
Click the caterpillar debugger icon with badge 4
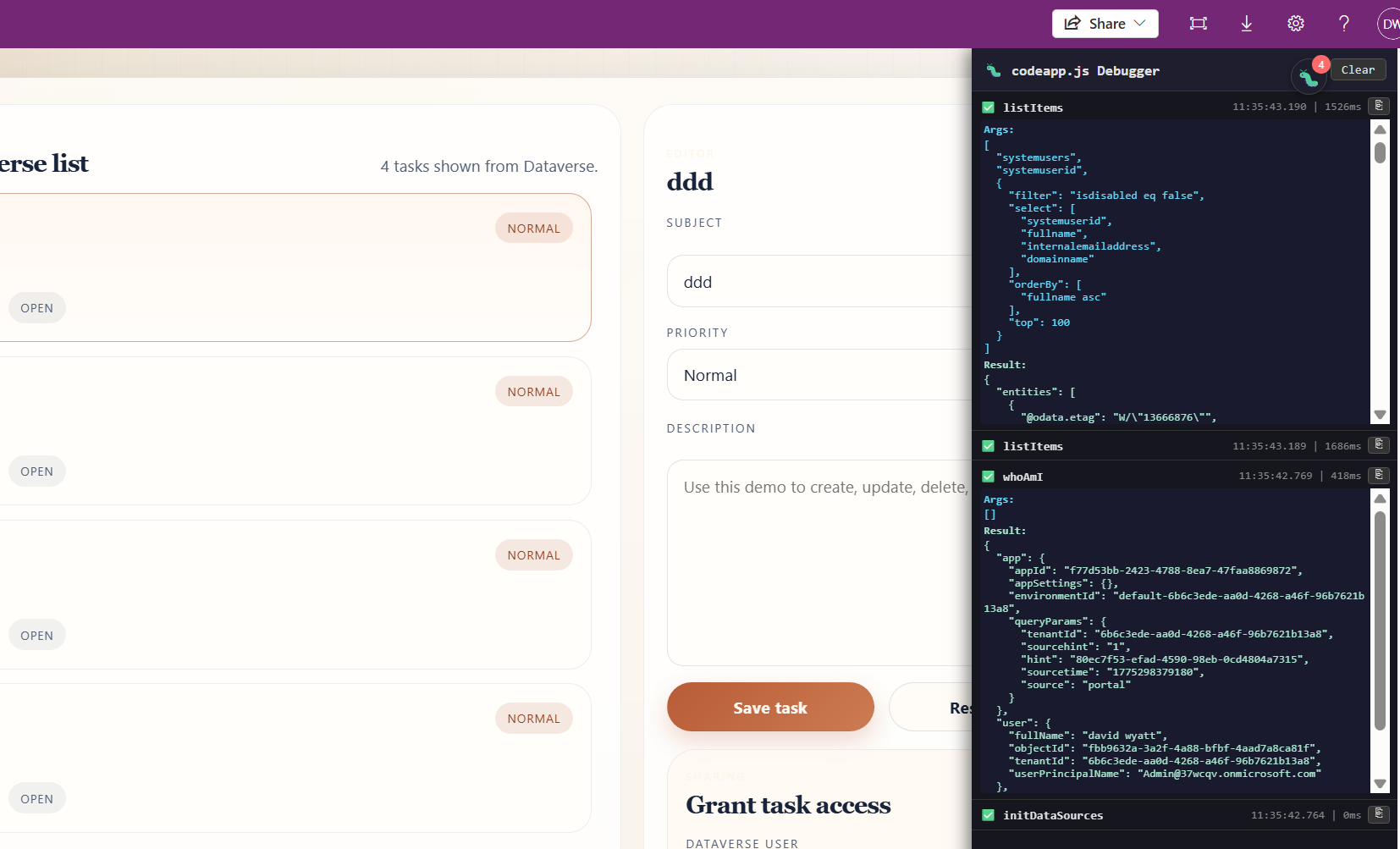[x=1309, y=76]
